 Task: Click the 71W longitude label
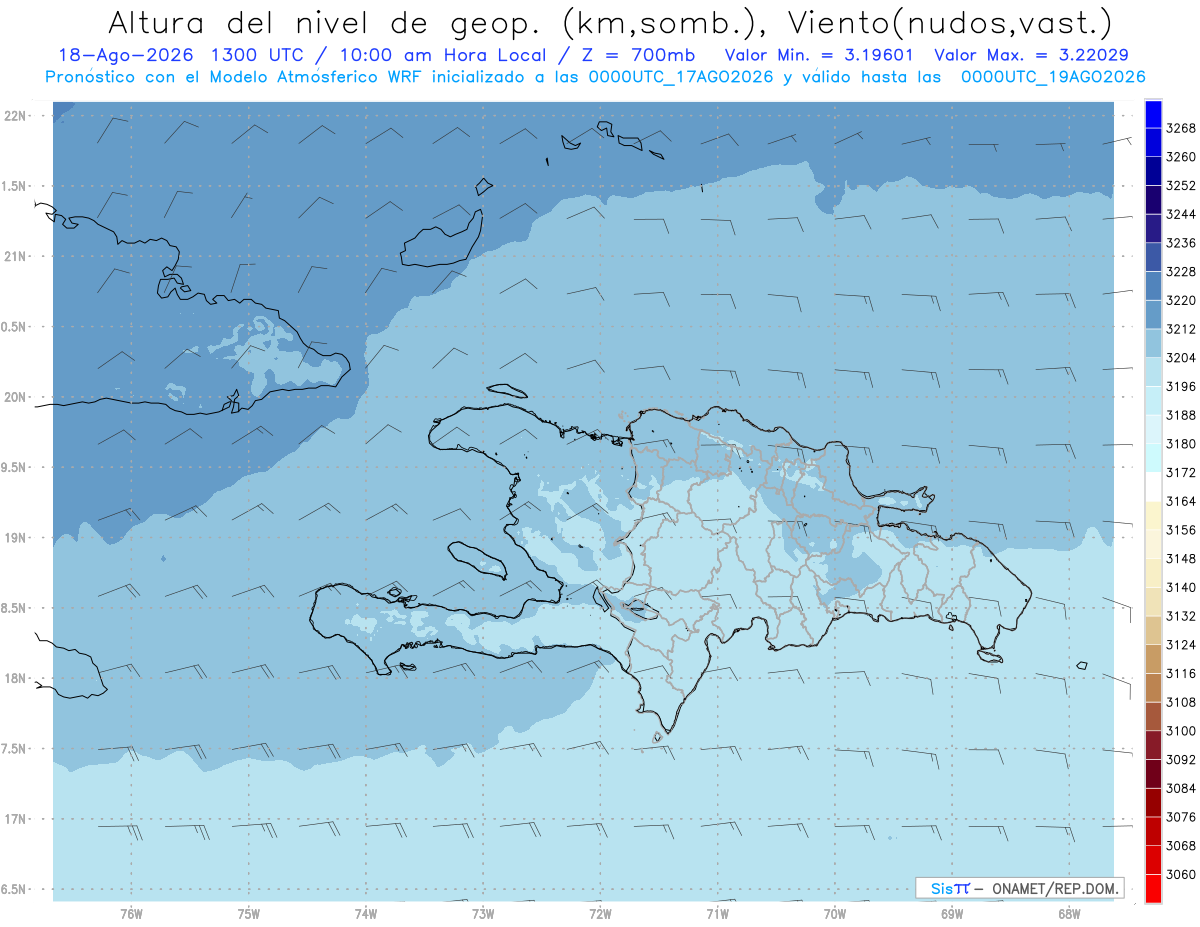[x=717, y=914]
